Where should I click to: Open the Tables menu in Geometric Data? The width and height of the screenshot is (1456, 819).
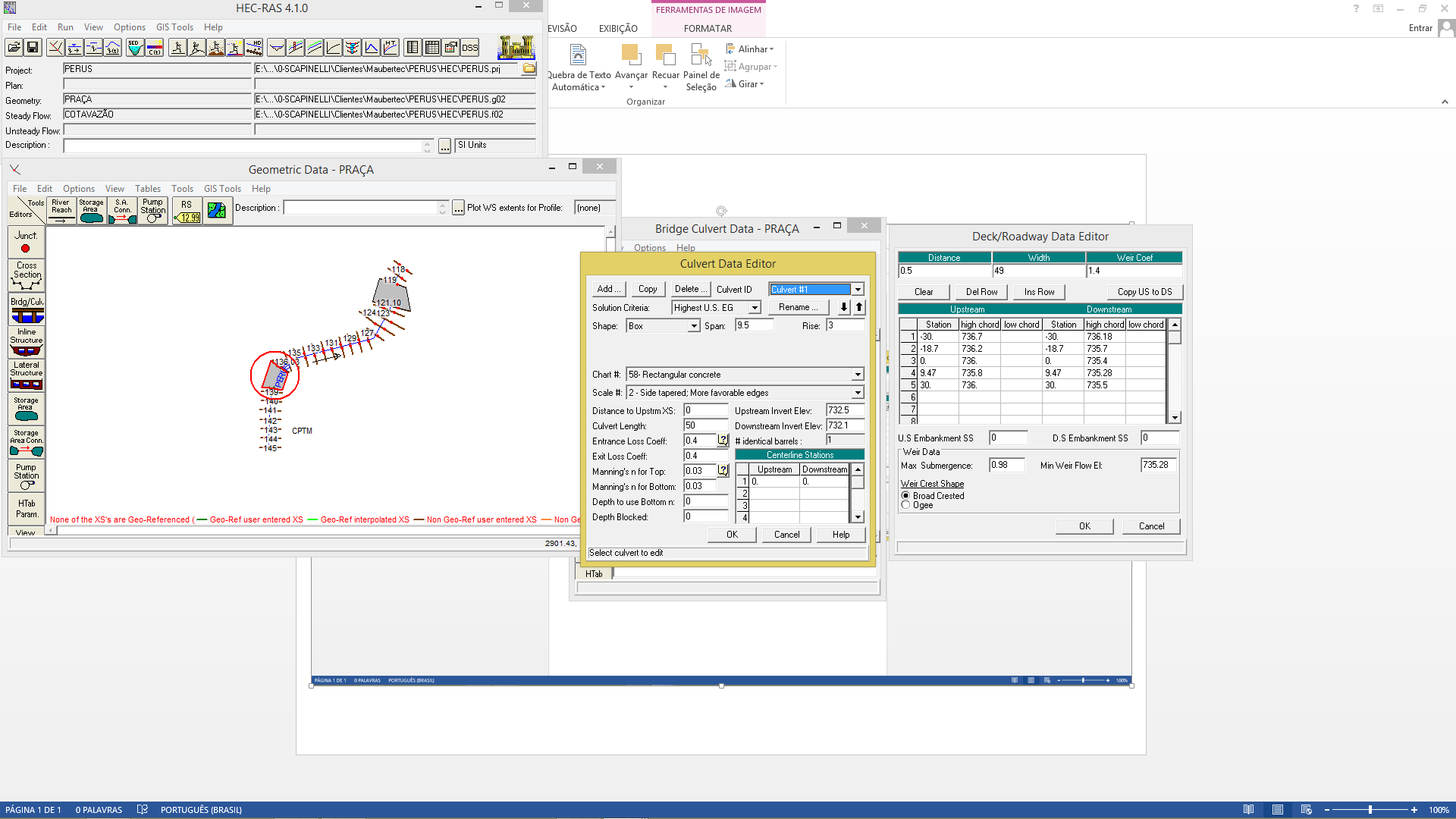click(148, 189)
